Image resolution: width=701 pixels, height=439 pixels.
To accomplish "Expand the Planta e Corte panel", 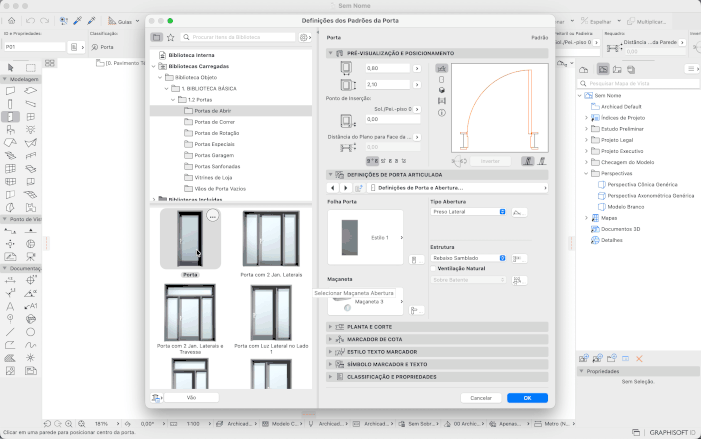I will (x=437, y=327).
